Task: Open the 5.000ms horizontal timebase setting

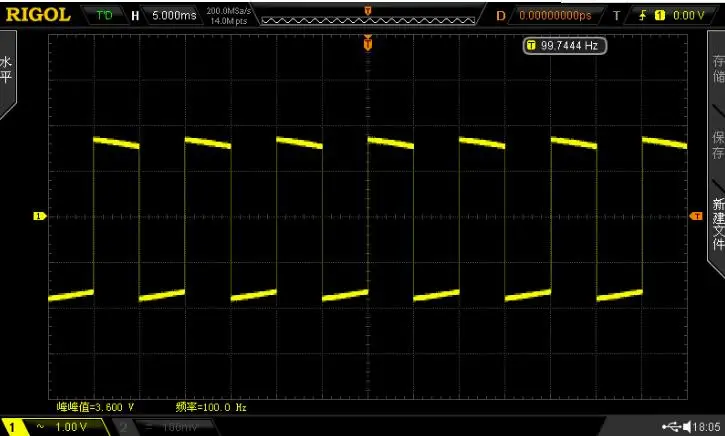Action: coord(174,15)
